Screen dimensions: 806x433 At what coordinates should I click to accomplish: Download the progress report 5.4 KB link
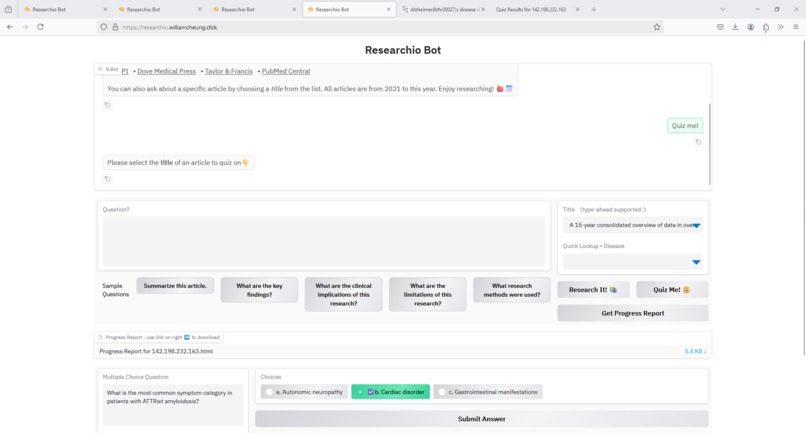[x=695, y=351]
